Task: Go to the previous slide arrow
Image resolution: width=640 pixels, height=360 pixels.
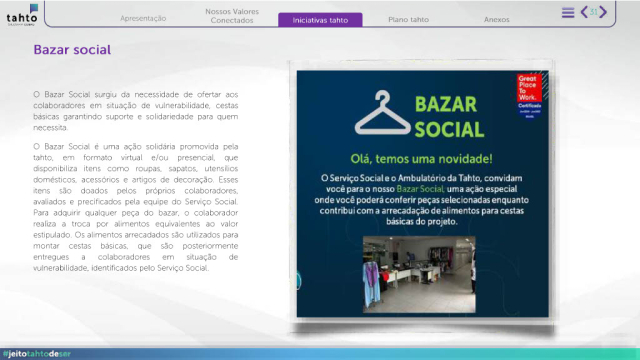Action: [x=584, y=12]
